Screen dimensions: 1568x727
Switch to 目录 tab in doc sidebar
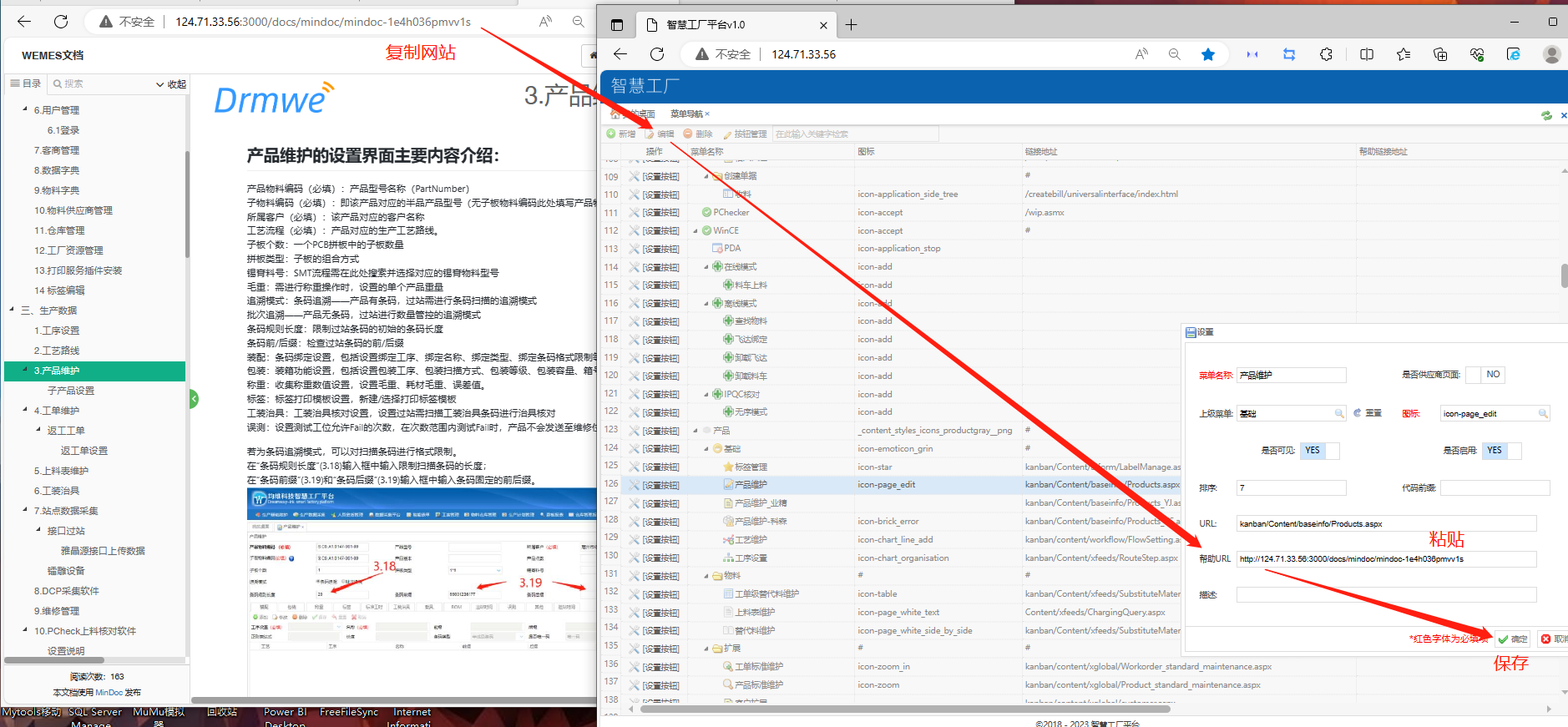[25, 83]
